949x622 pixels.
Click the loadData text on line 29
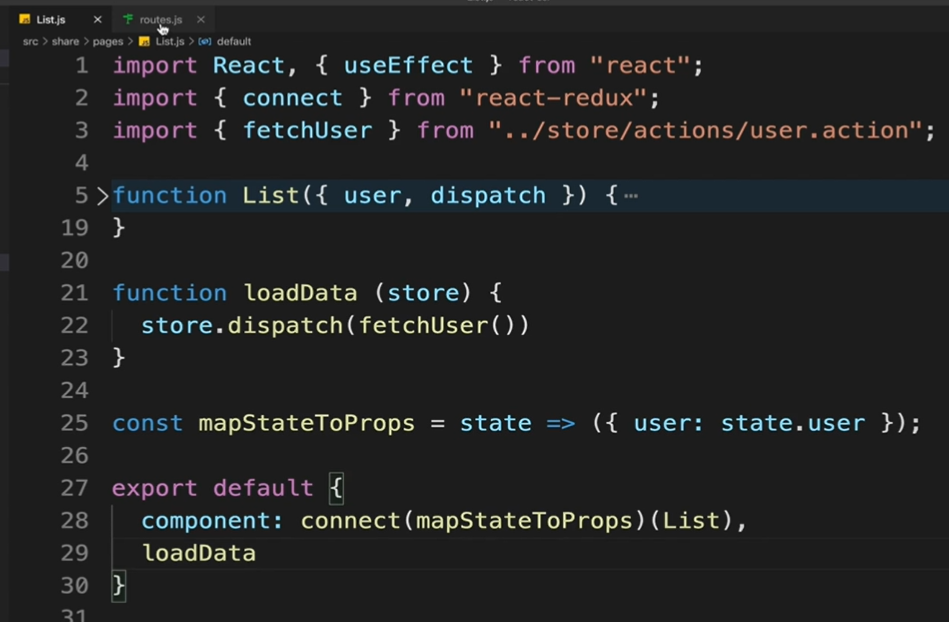199,553
